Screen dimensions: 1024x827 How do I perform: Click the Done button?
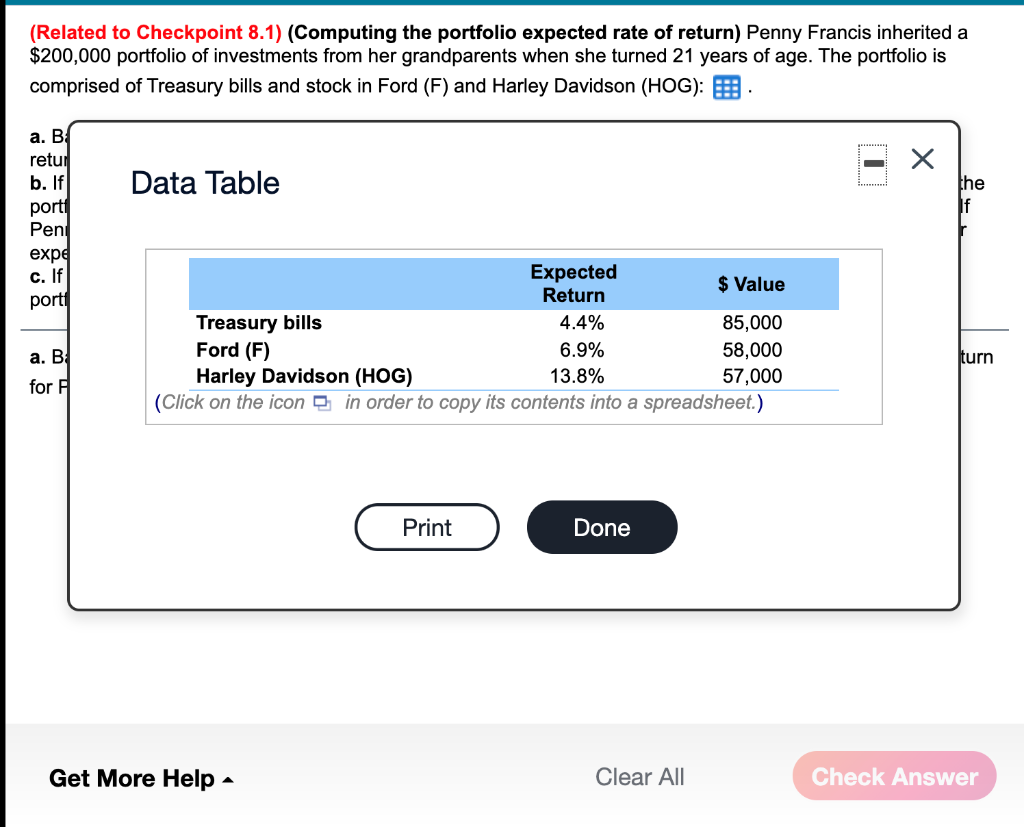[x=601, y=527]
